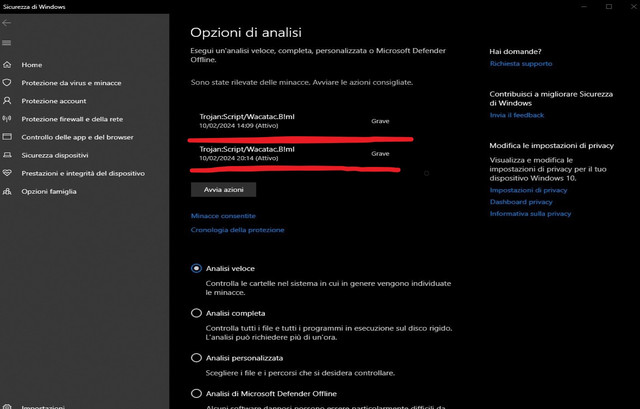The width and height of the screenshot is (640, 409).
Task: Click the Richiesta supporto link
Action: click(521, 64)
